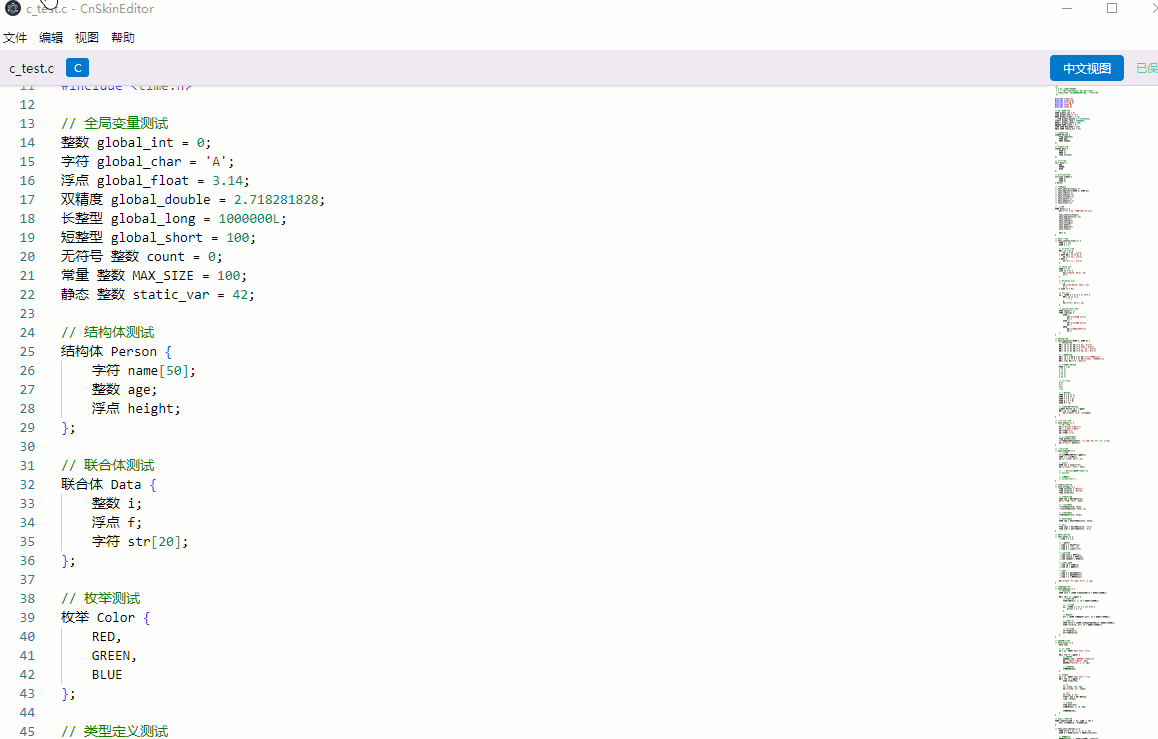Screen dimensions: 1158x739
Task: Toggle the 中文视图 view button
Action: (x=1086, y=68)
